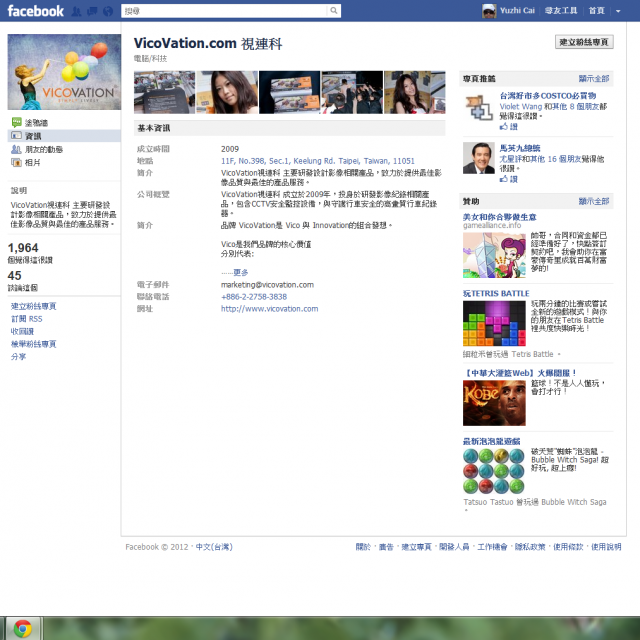This screenshot has height=640, width=640.
Task: Subscribe via RSS link
Action: pos(27,319)
